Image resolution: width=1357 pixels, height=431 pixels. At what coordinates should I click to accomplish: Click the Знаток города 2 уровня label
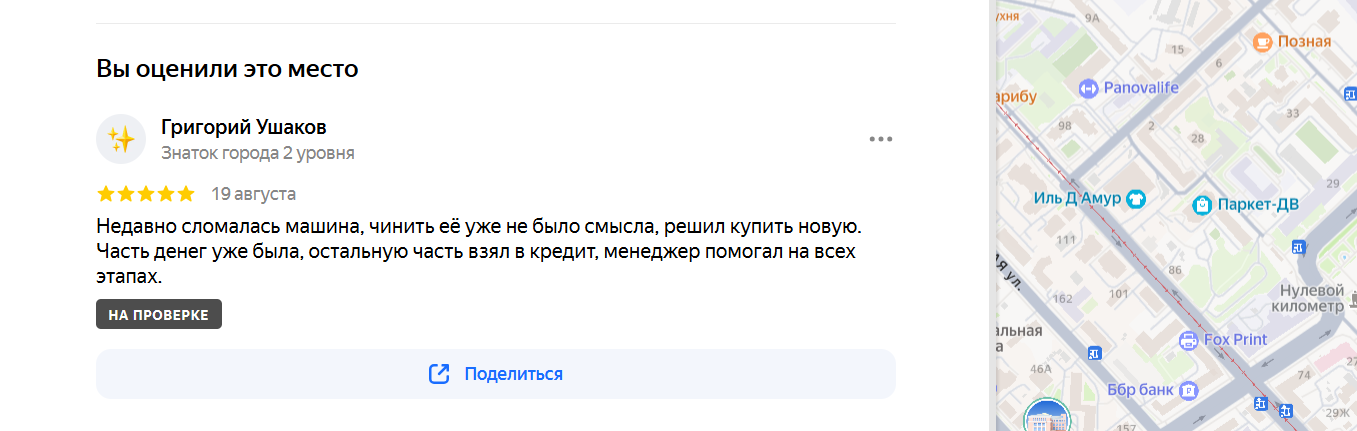coord(258,153)
